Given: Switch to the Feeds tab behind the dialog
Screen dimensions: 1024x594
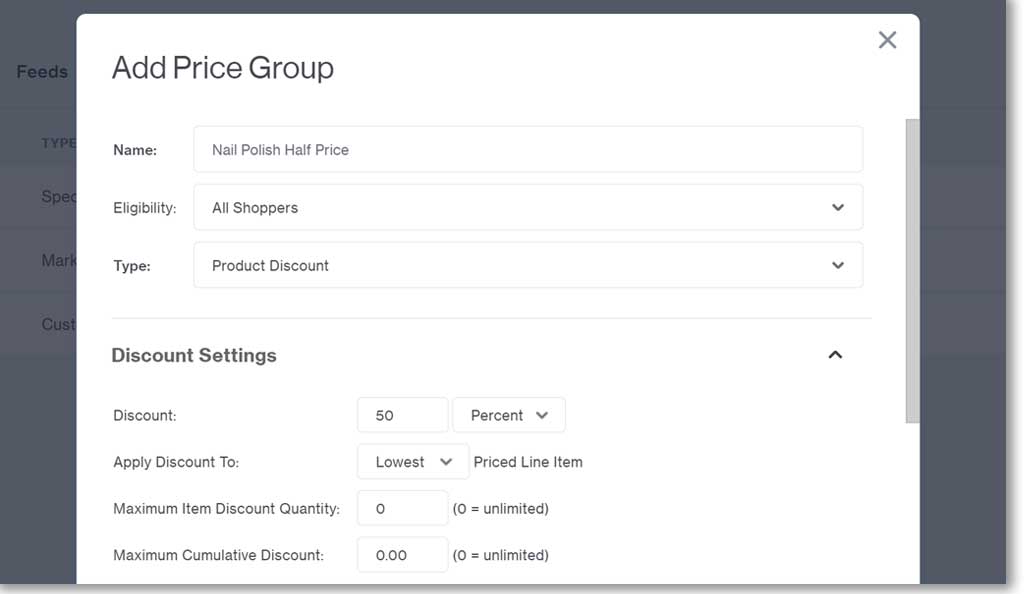Looking at the screenshot, I should tap(42, 72).
